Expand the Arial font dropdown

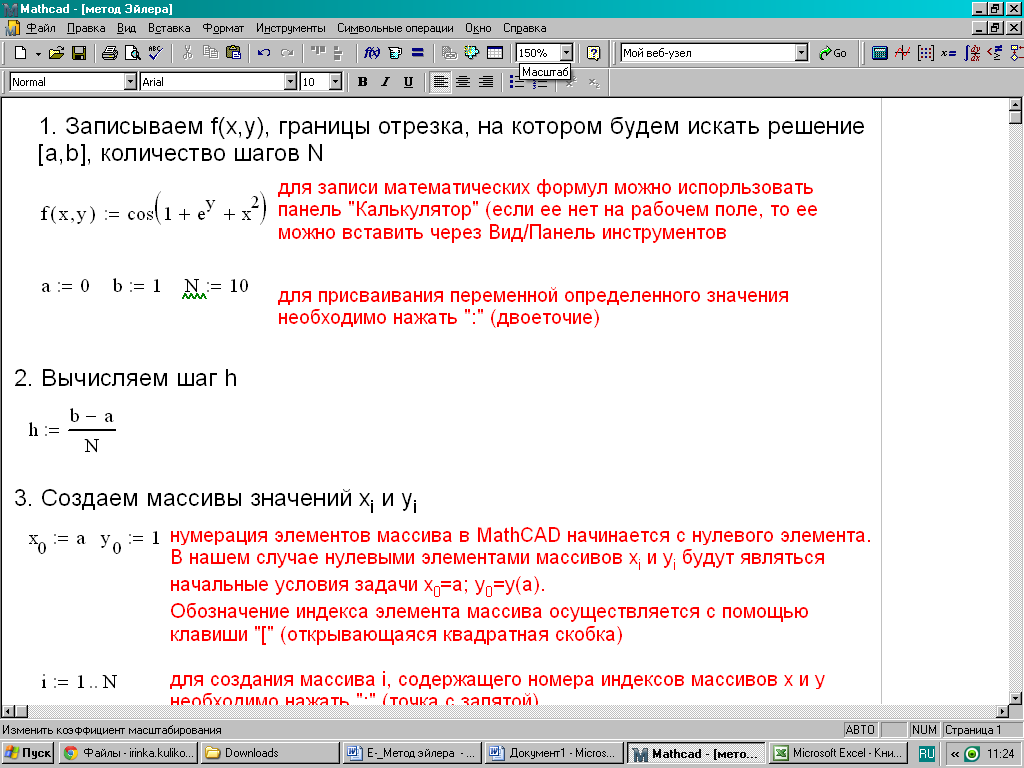coord(291,82)
